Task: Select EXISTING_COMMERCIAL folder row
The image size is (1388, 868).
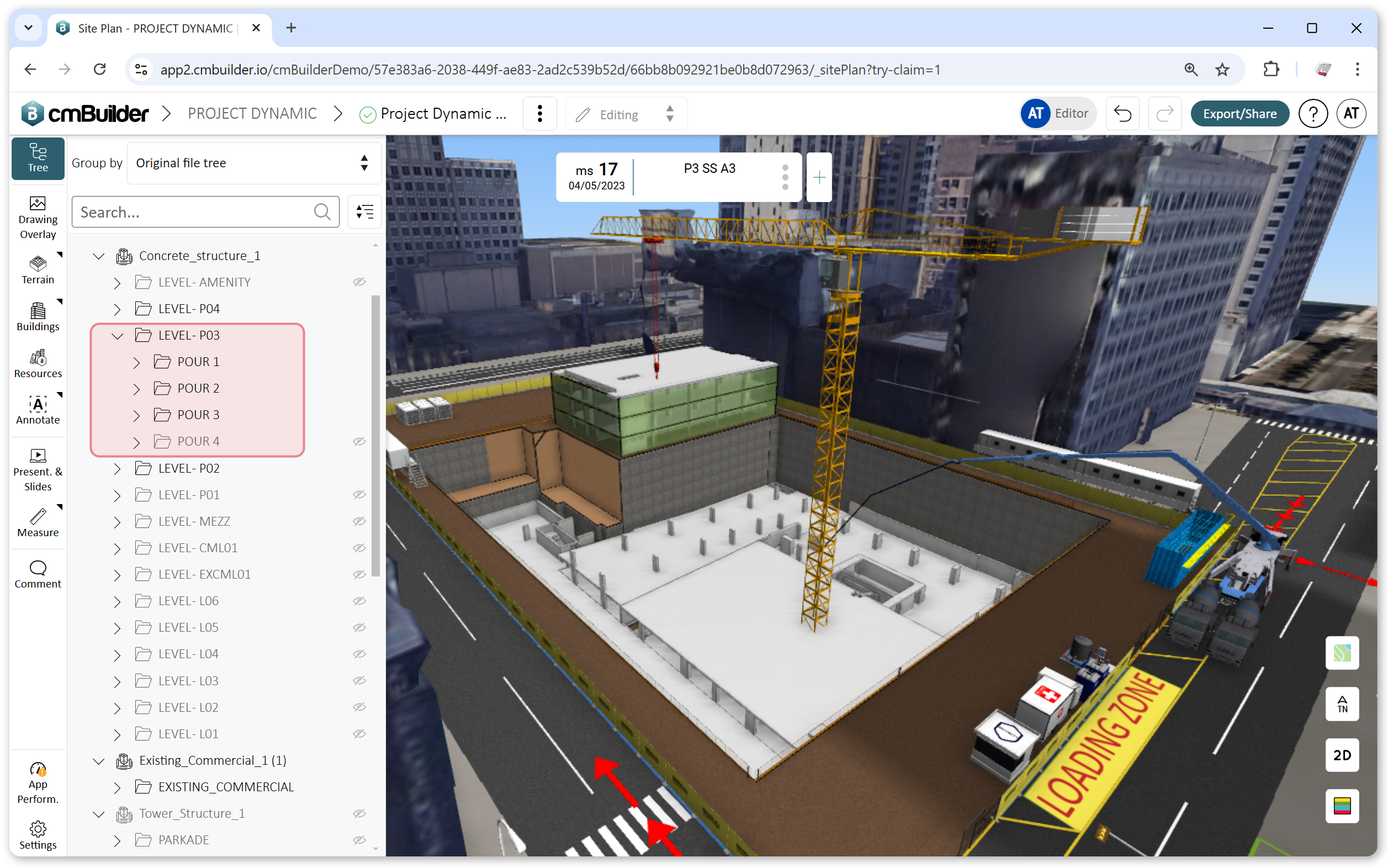Action: pyautogui.click(x=226, y=787)
